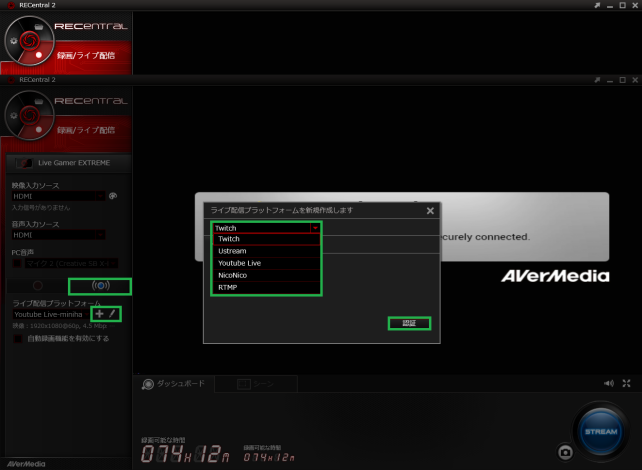The height and width of the screenshot is (470, 642).
Task: Choose RTMP from the platform list
Action: [267, 287]
